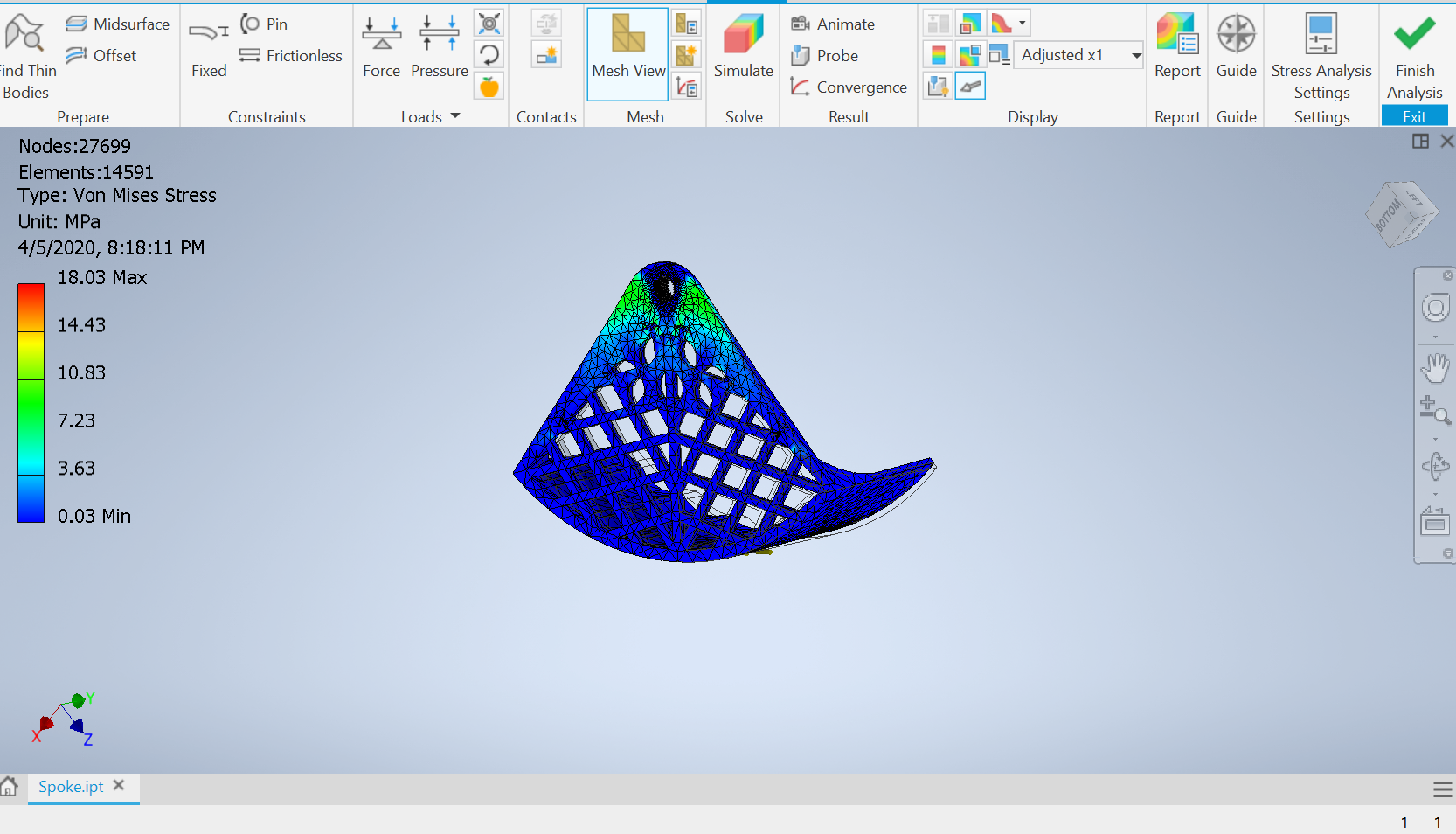
Task: Generate a Report
Action: (1177, 46)
